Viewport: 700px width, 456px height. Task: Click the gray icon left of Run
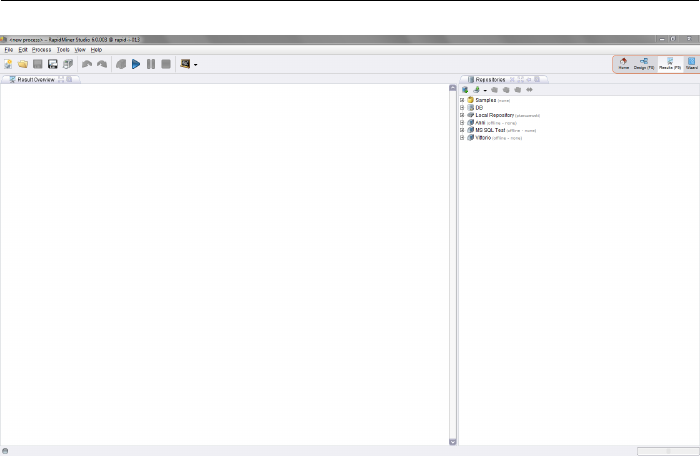(x=121, y=64)
